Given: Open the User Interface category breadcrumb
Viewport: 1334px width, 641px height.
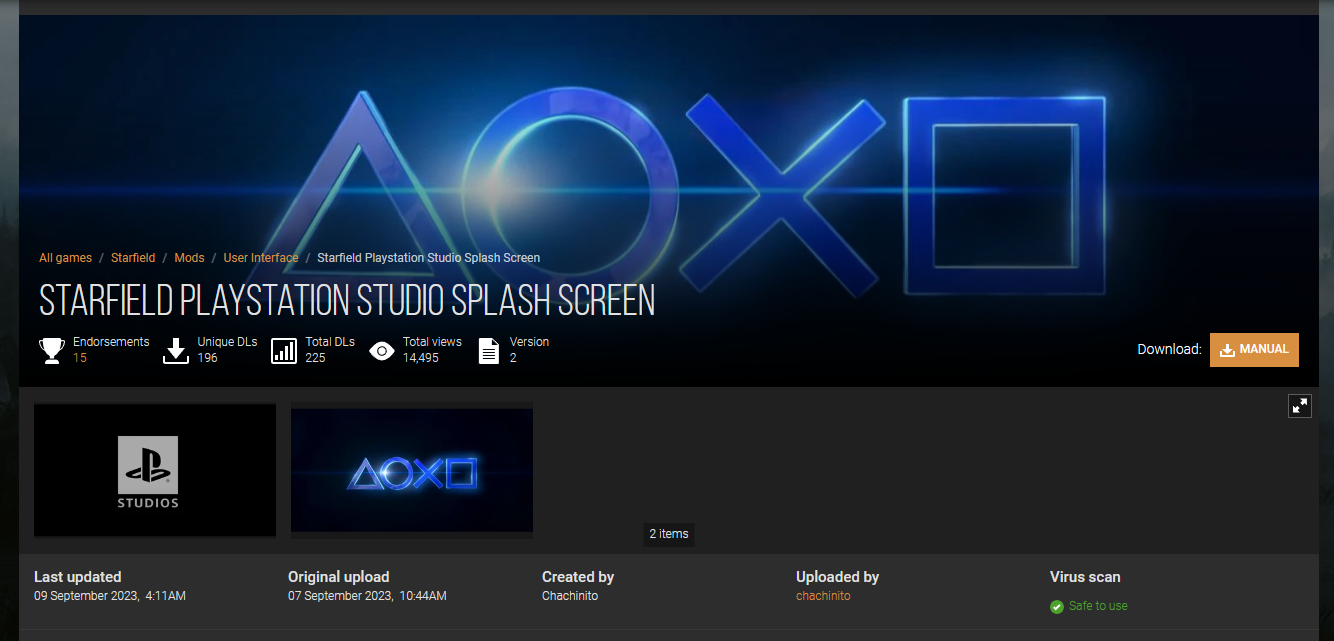Looking at the screenshot, I should click(261, 258).
